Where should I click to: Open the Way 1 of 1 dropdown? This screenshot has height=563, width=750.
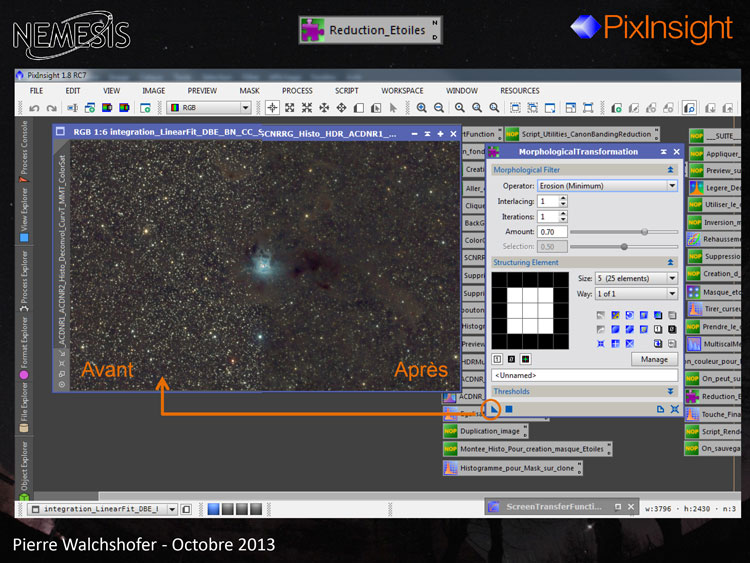(636, 293)
